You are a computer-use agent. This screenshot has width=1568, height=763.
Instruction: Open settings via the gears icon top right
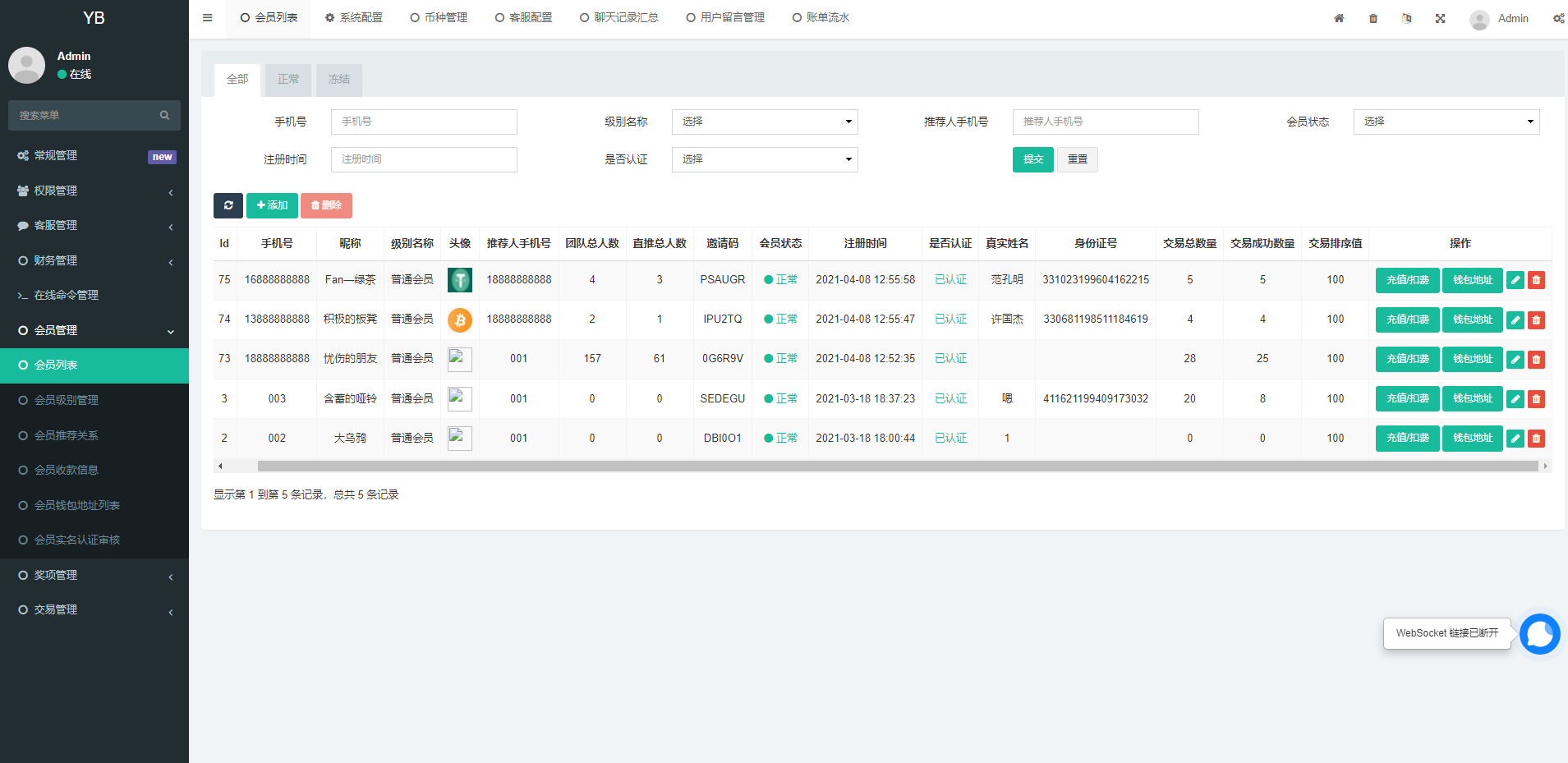[1558, 18]
